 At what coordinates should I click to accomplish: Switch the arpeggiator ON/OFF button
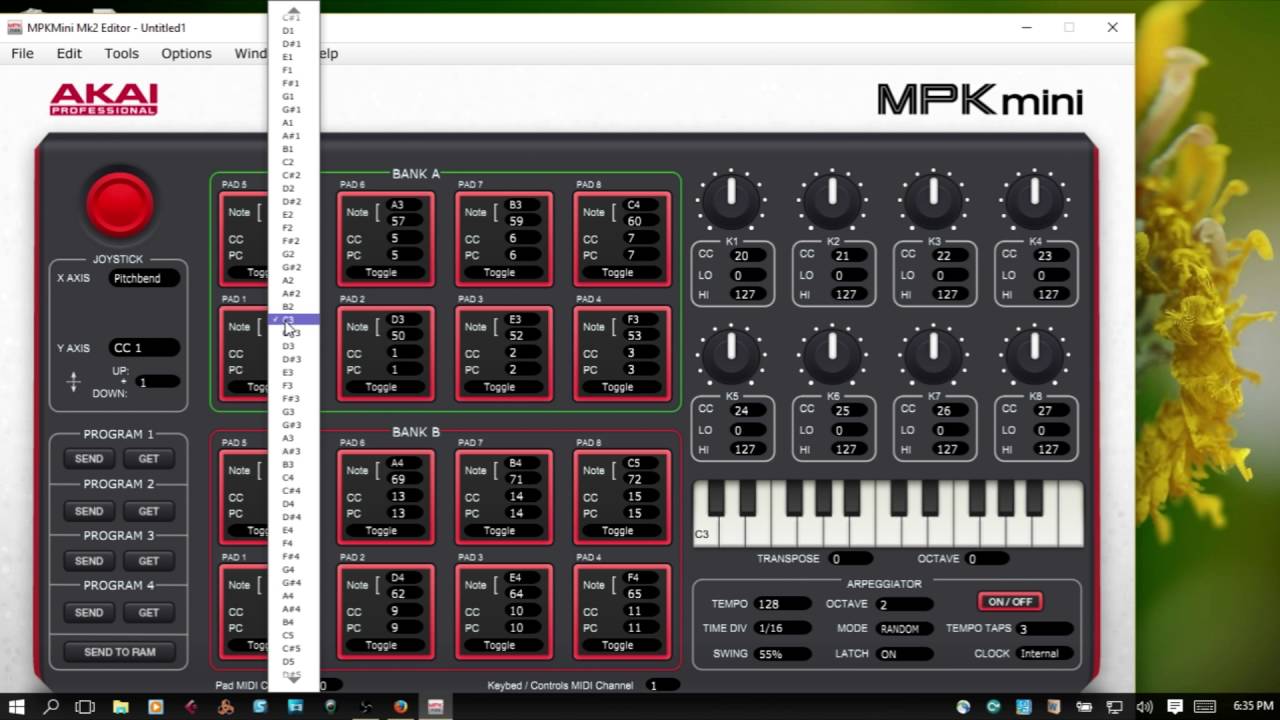click(1010, 602)
